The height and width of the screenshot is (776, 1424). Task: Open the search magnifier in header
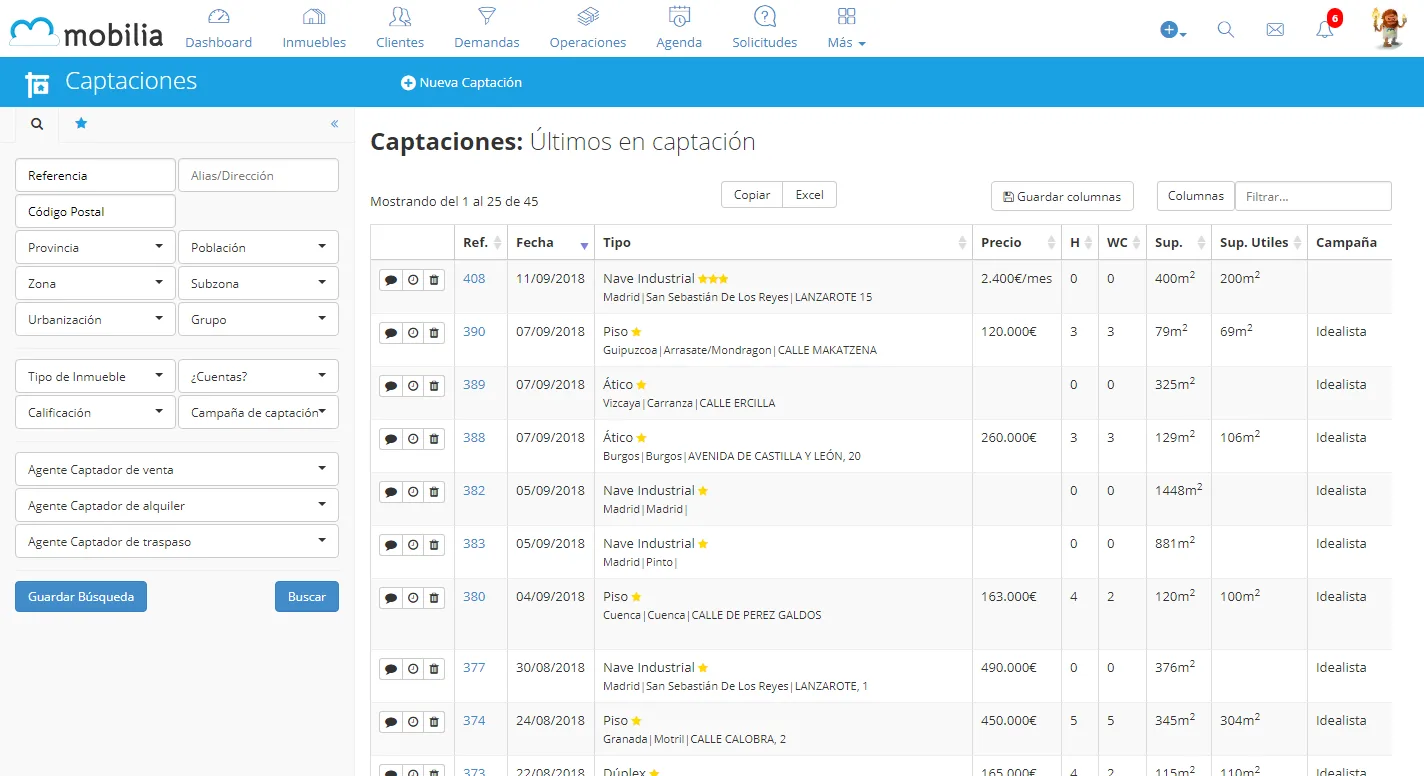[x=1226, y=30]
